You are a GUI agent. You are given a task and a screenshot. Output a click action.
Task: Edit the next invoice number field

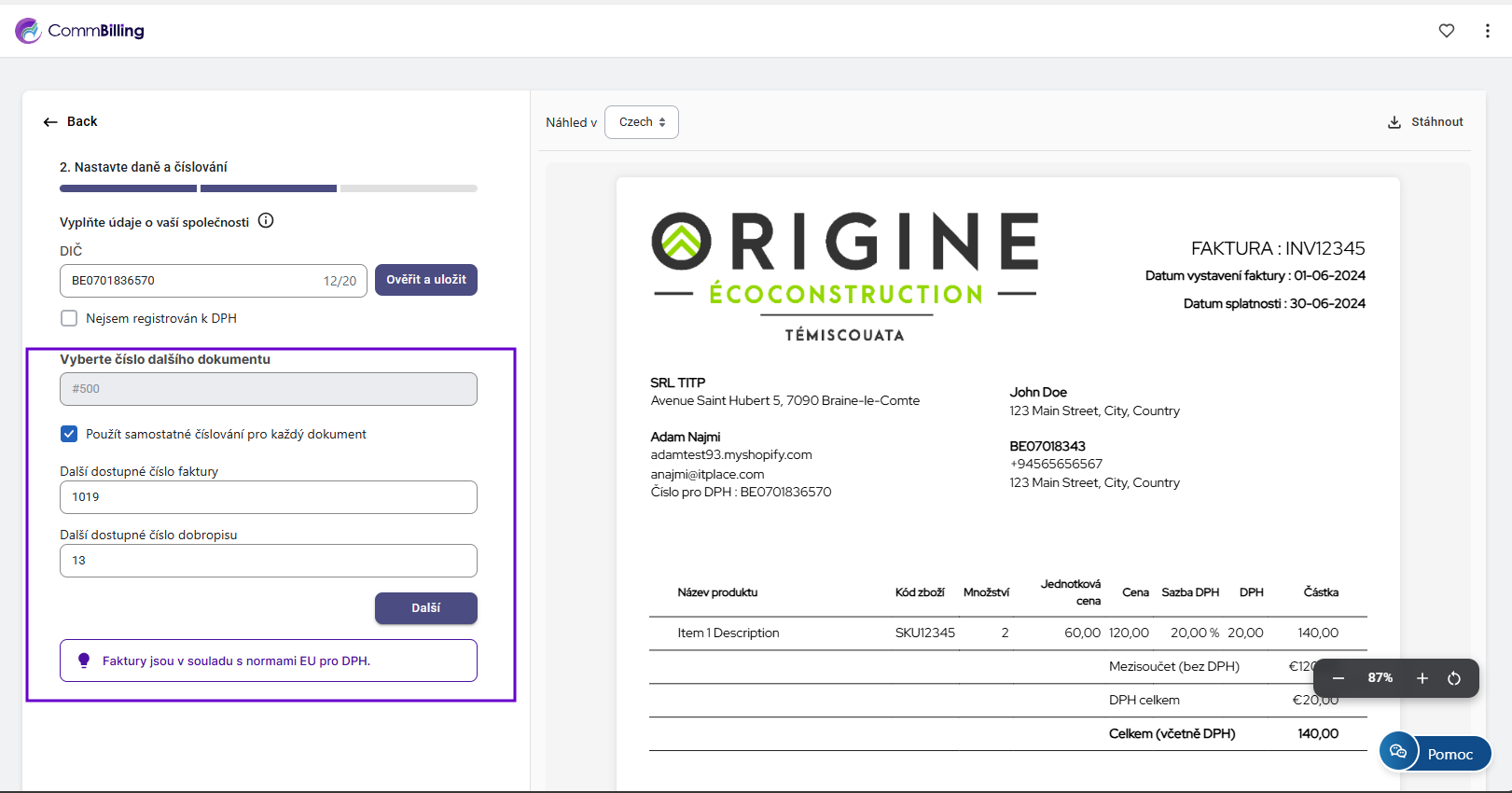268,497
